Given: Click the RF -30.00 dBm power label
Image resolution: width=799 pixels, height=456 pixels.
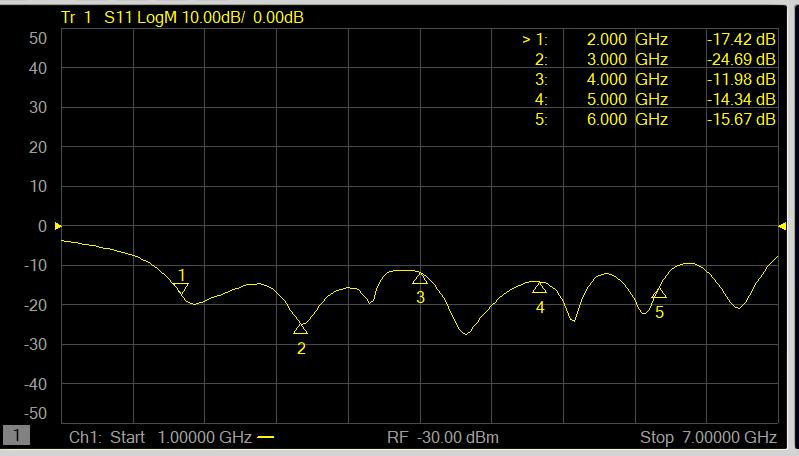Looking at the screenshot, I should (443, 437).
